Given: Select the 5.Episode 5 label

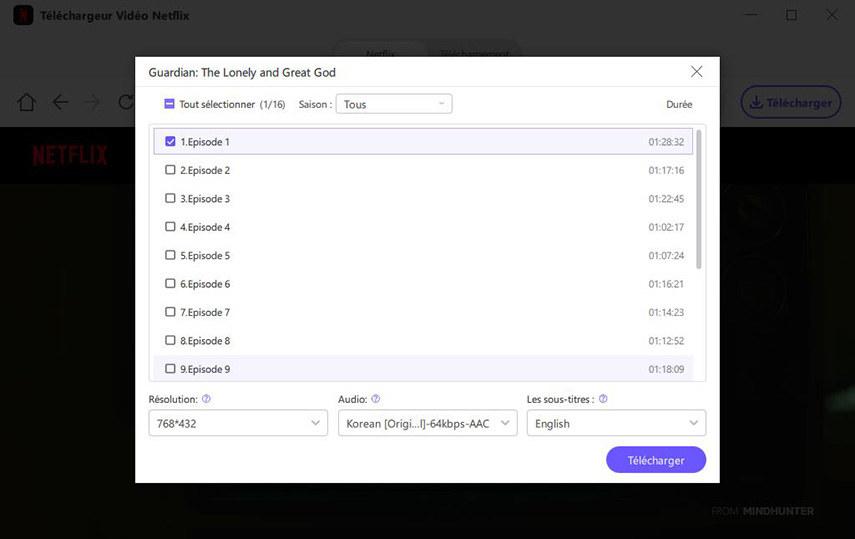Looking at the screenshot, I should coord(205,255).
